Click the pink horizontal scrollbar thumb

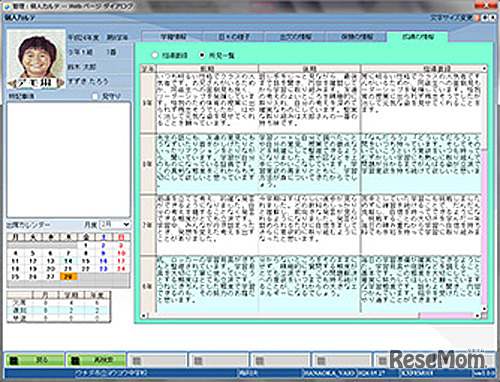pos(446,316)
